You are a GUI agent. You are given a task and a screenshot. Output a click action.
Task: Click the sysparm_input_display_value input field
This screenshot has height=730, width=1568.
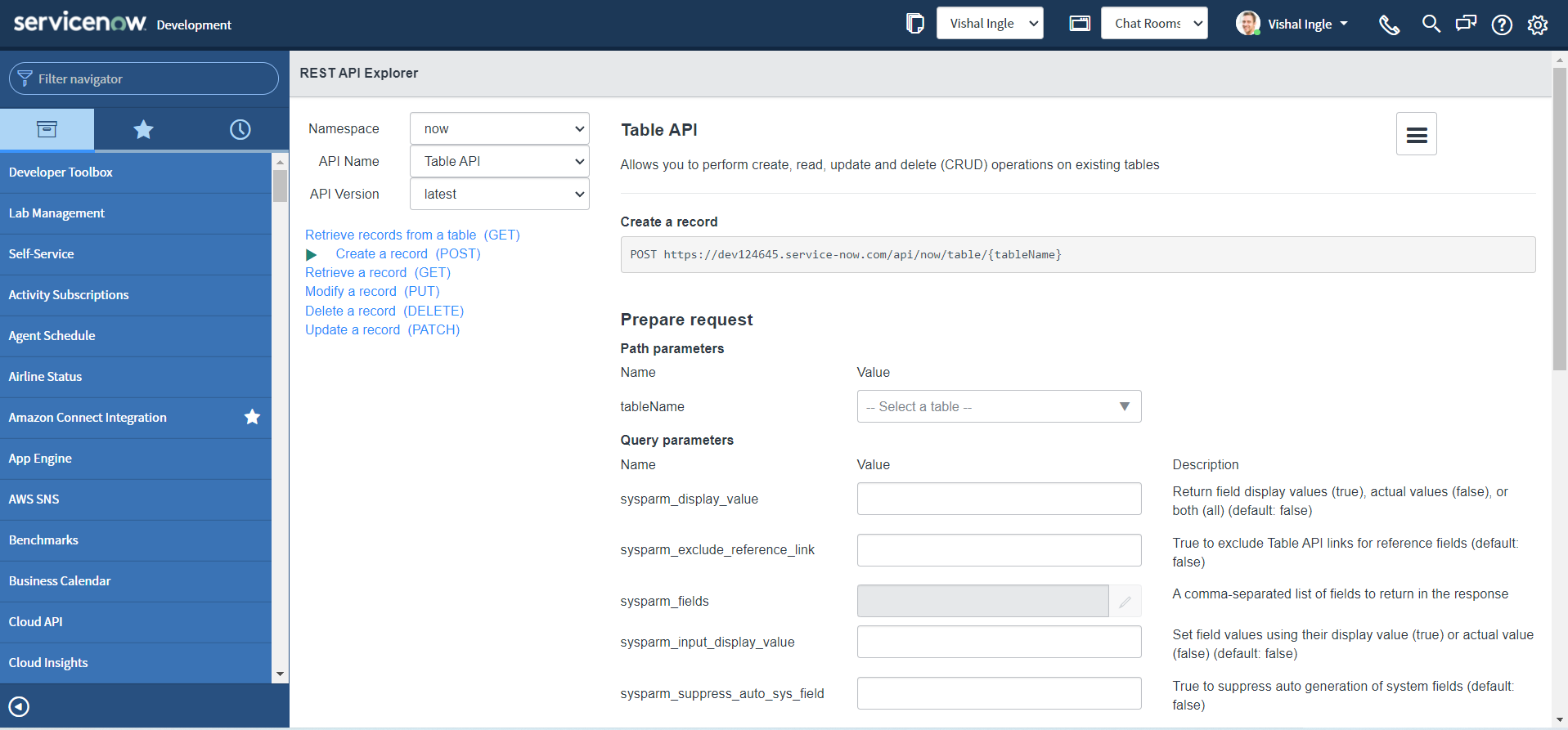tap(999, 642)
